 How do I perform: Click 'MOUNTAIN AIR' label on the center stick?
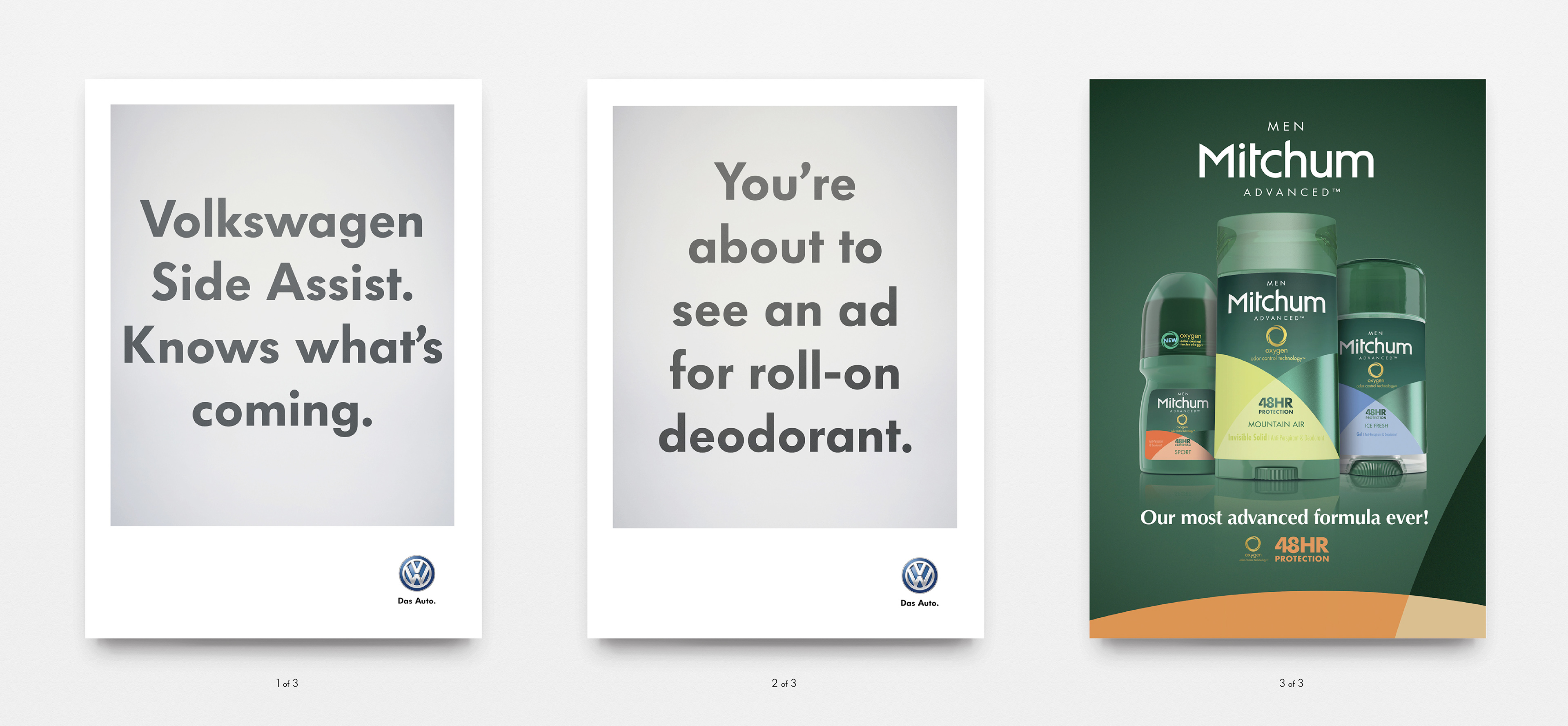pyautogui.click(x=1276, y=424)
